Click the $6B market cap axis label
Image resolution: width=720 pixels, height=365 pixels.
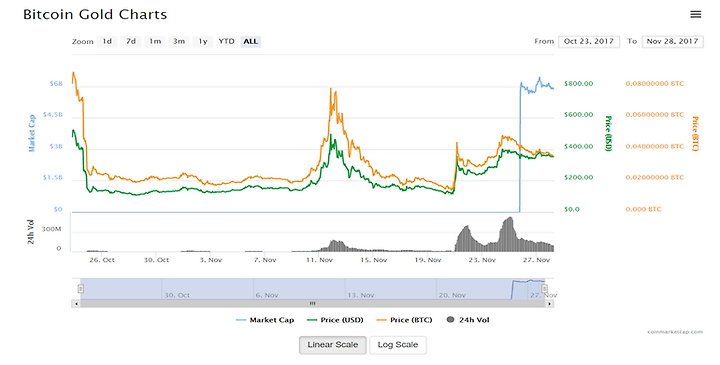pos(56,84)
